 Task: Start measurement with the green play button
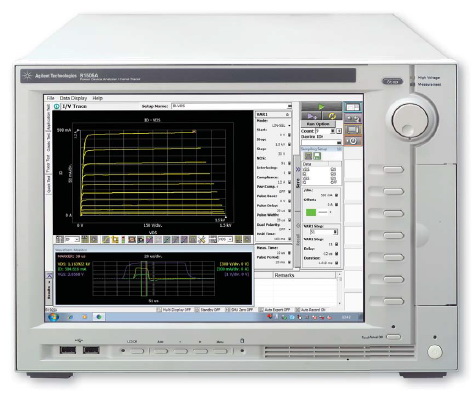click(x=321, y=107)
